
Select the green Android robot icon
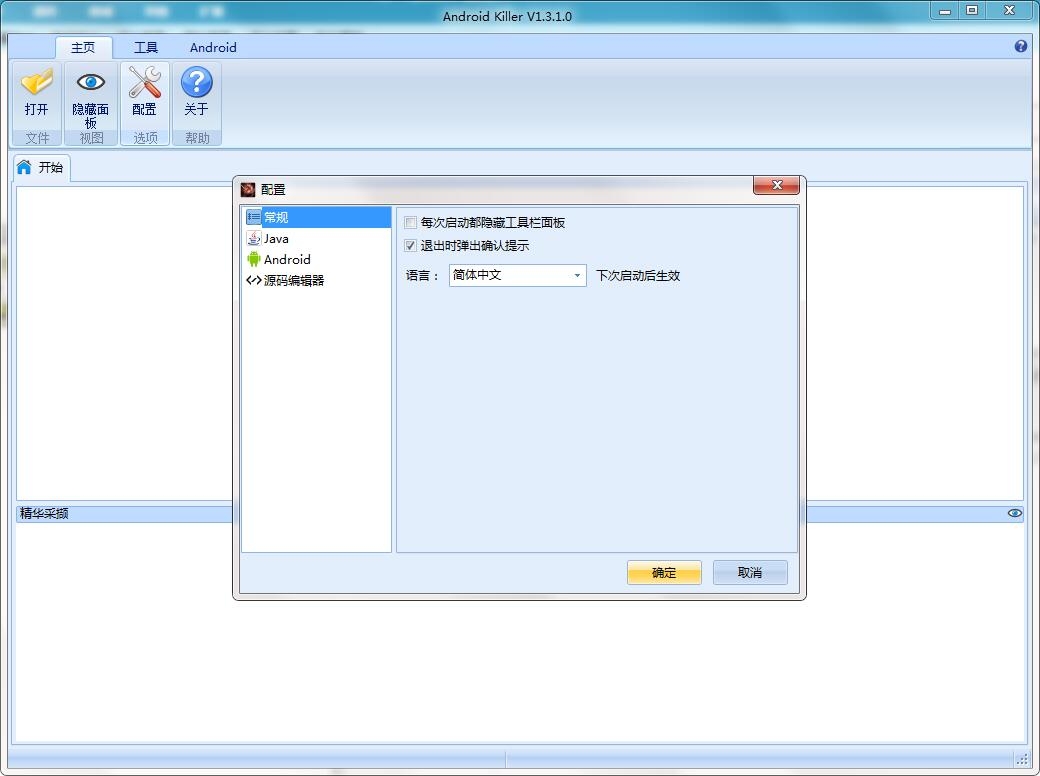click(x=253, y=259)
